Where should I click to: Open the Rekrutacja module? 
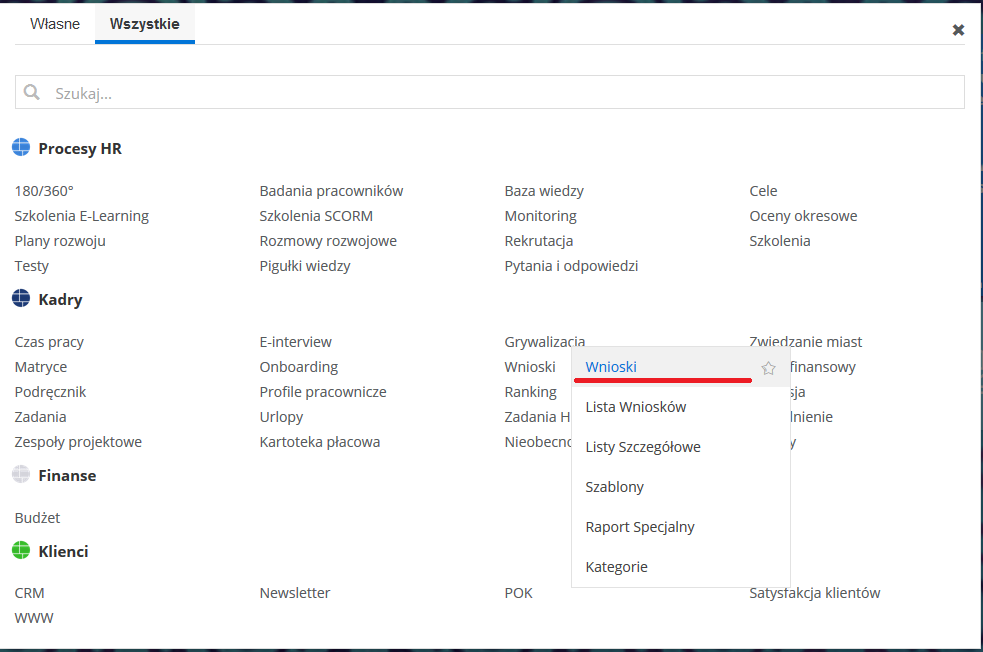pyautogui.click(x=539, y=241)
